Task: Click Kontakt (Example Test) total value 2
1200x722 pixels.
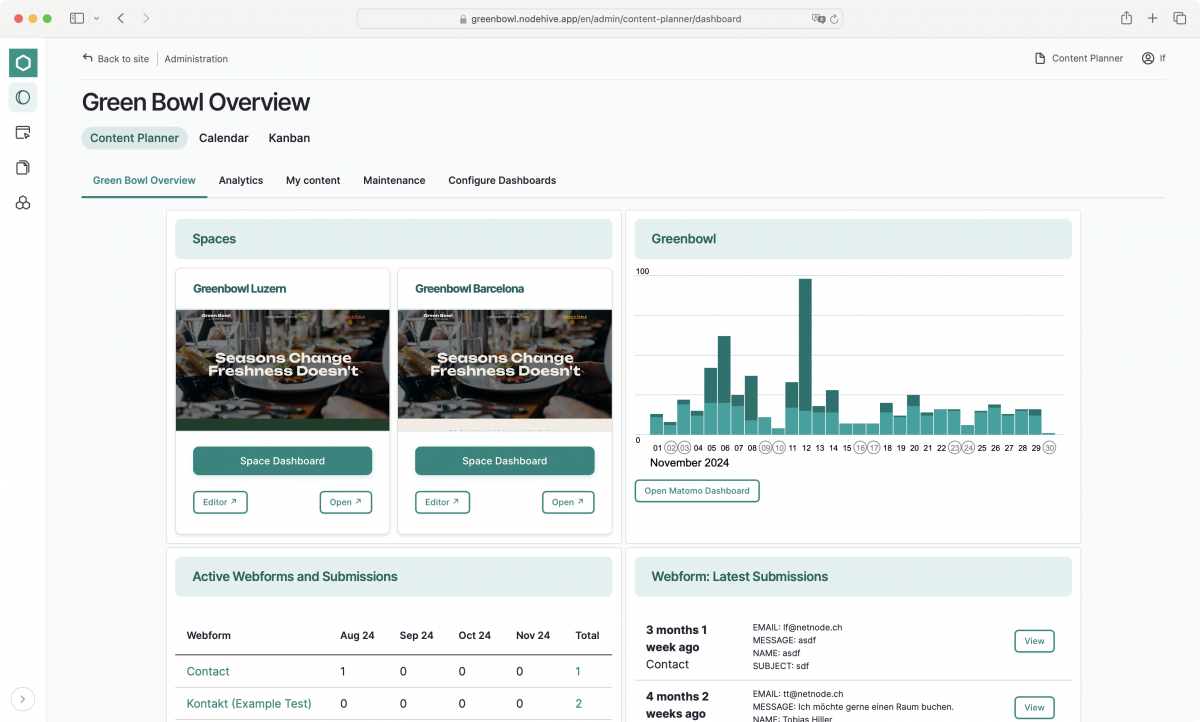Action: (x=578, y=704)
